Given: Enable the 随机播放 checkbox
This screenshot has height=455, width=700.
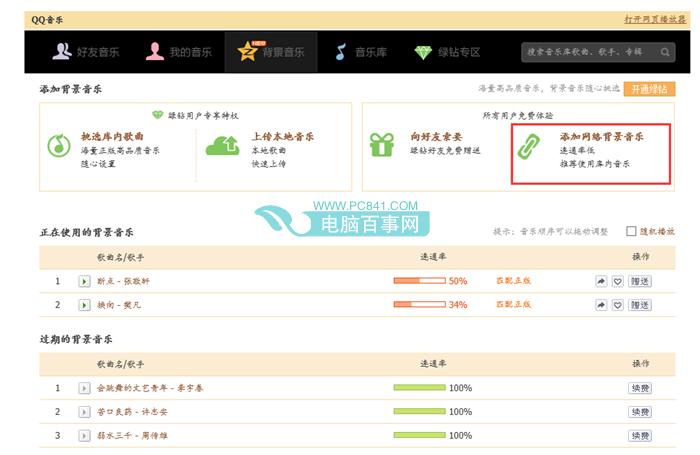Looking at the screenshot, I should [x=630, y=231].
